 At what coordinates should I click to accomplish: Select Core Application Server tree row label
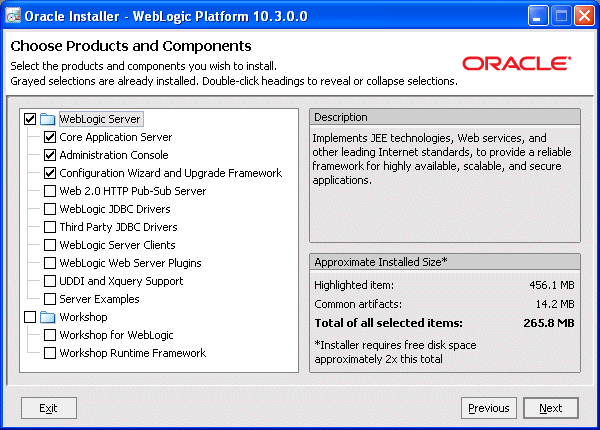pos(116,137)
